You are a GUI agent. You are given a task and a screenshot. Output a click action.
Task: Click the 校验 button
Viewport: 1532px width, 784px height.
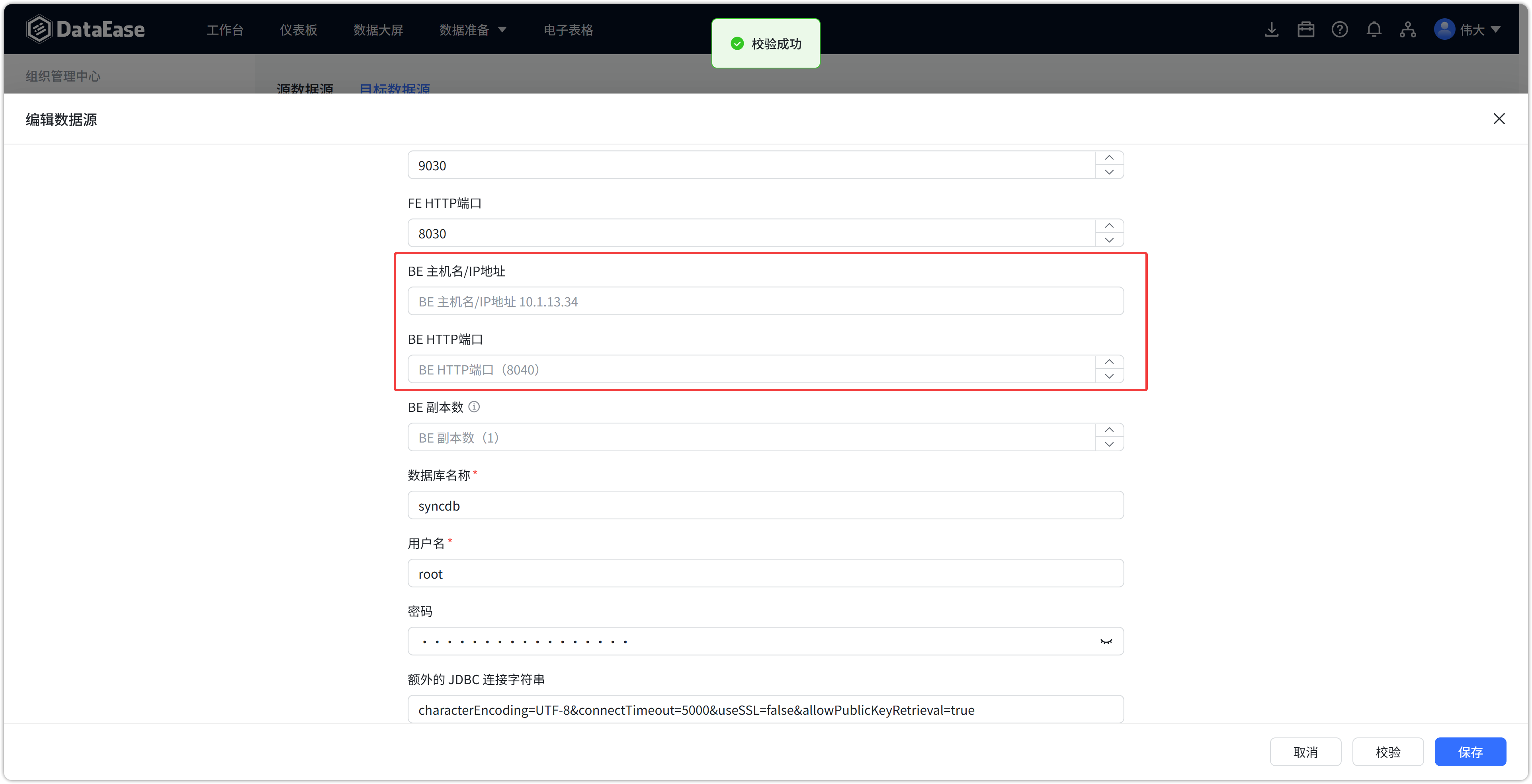(x=1388, y=752)
